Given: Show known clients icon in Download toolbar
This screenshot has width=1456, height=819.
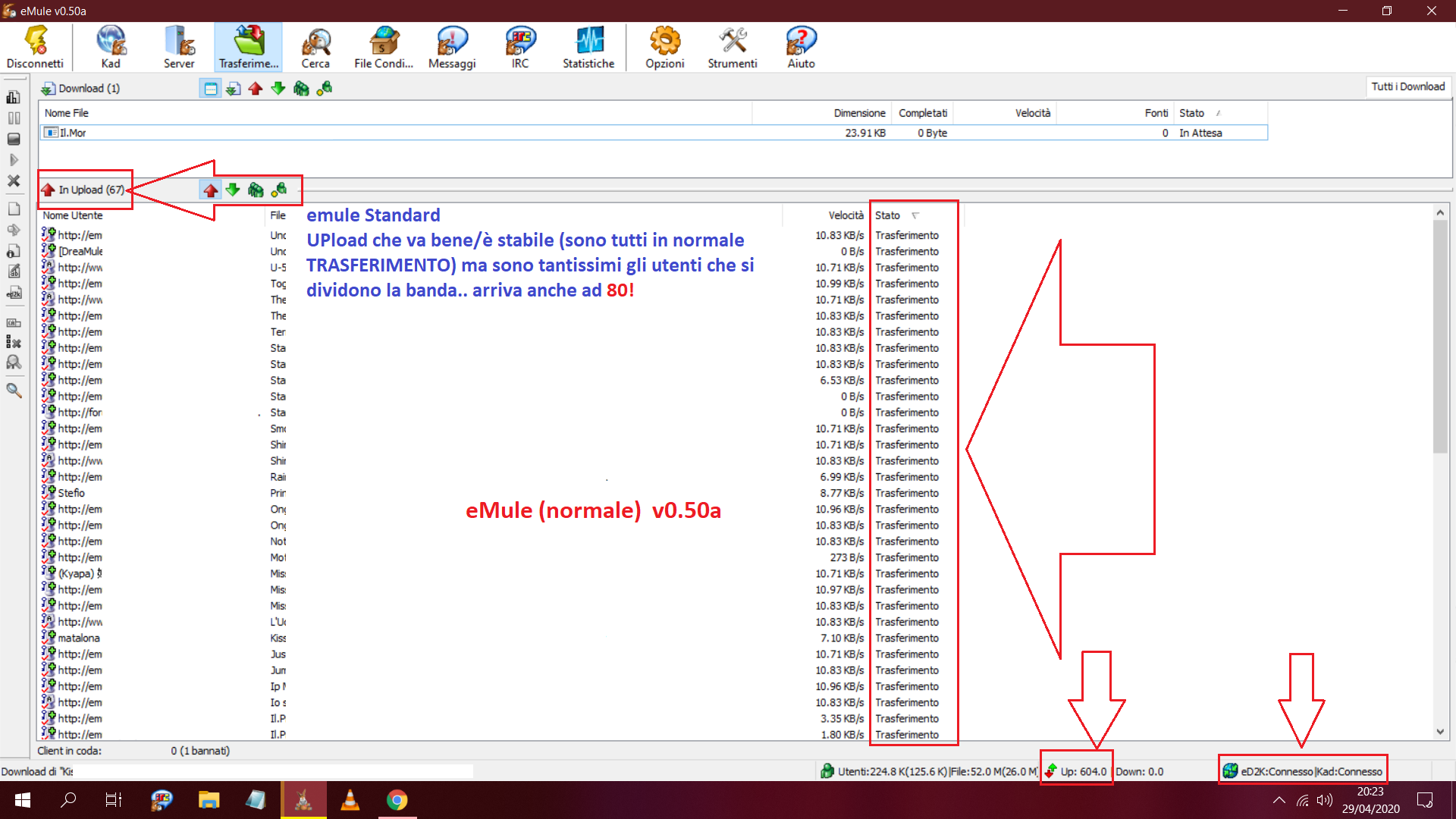Looking at the screenshot, I should click(324, 89).
